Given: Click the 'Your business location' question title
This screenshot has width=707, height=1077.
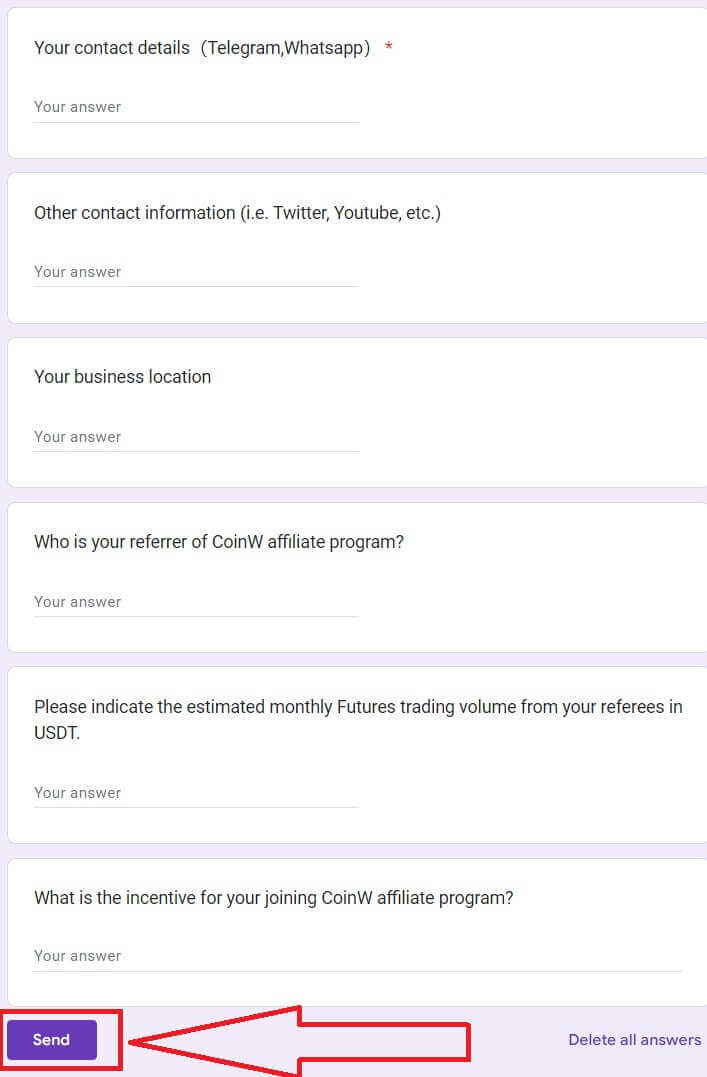Looking at the screenshot, I should 122,377.
